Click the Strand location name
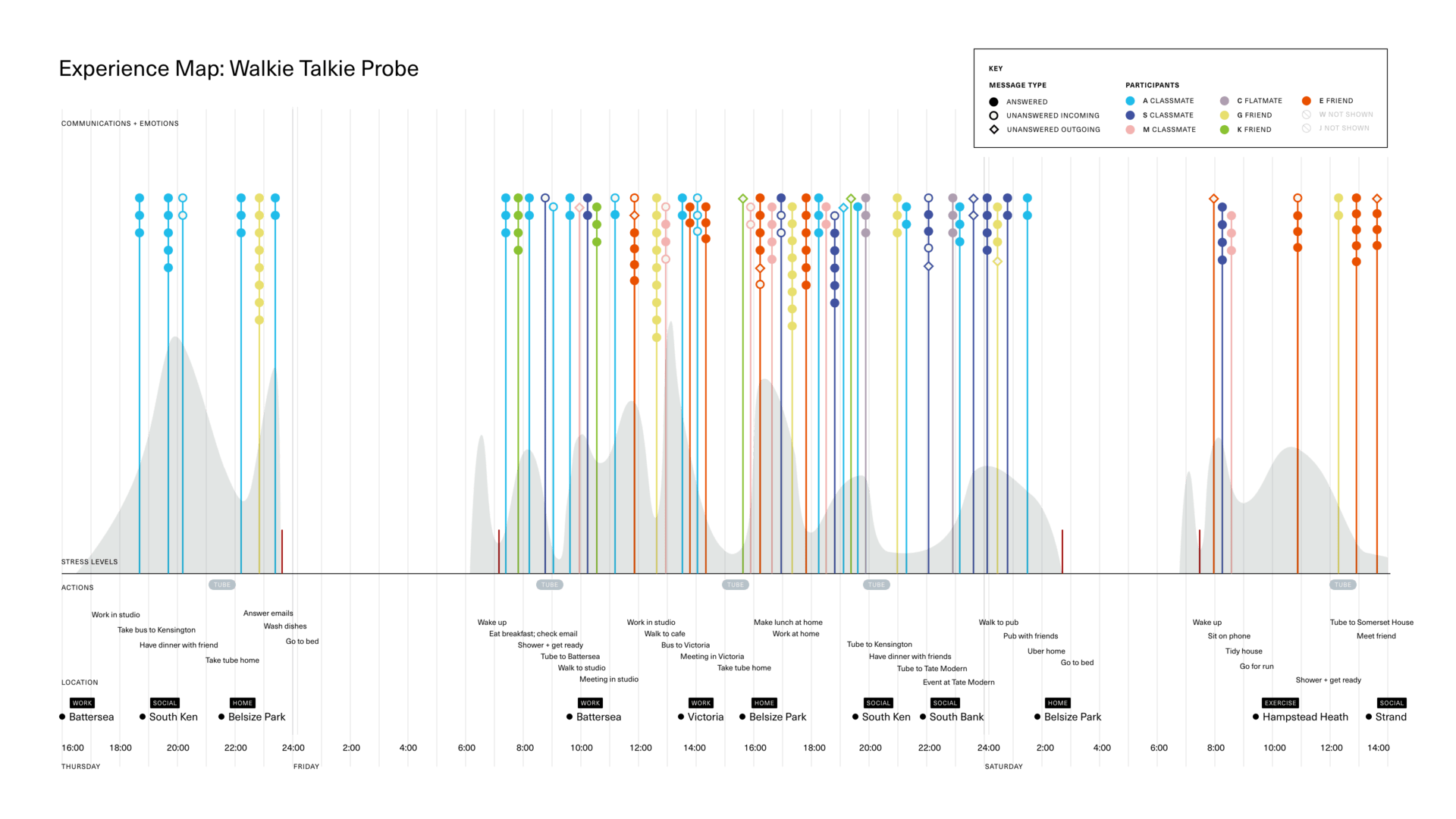 pyautogui.click(x=1391, y=717)
